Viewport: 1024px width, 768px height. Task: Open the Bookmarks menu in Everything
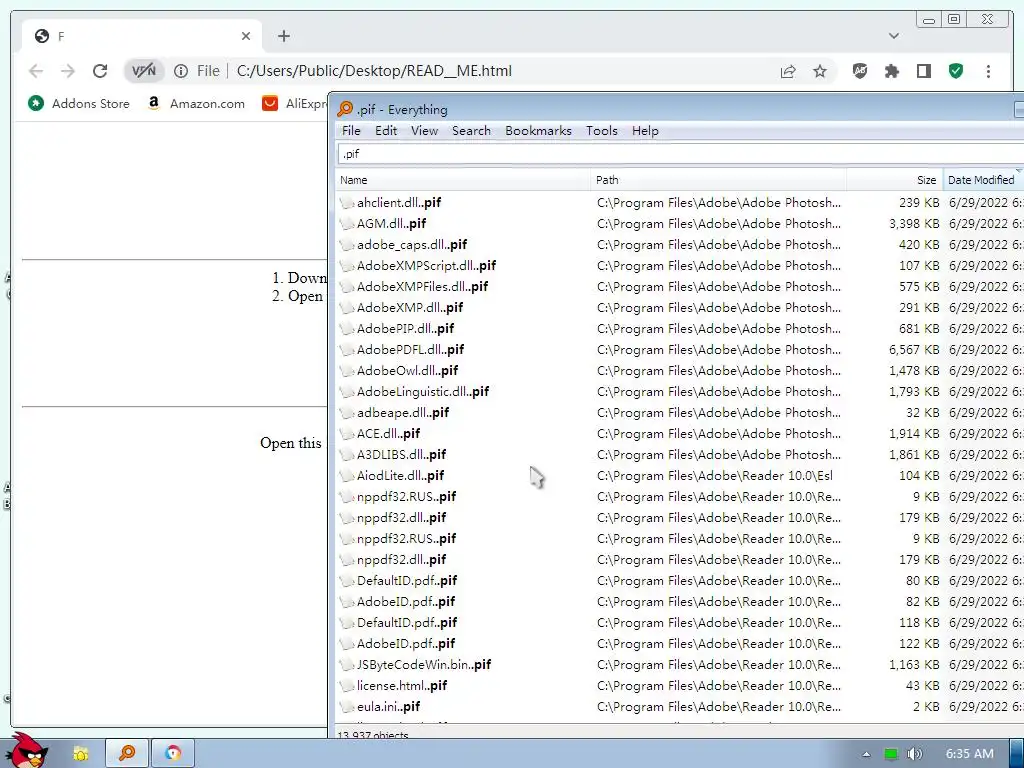click(x=538, y=131)
